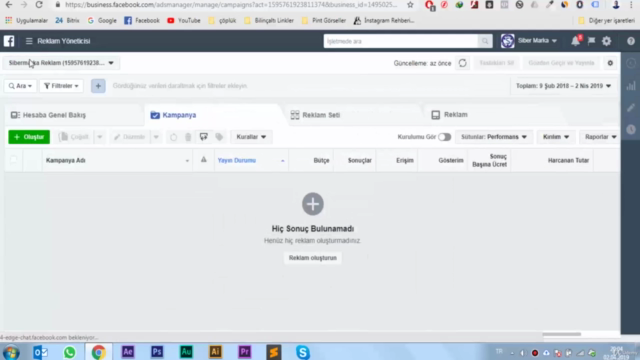Open WhatsApp from the taskbar
640x360 pixels.
pos(69,352)
